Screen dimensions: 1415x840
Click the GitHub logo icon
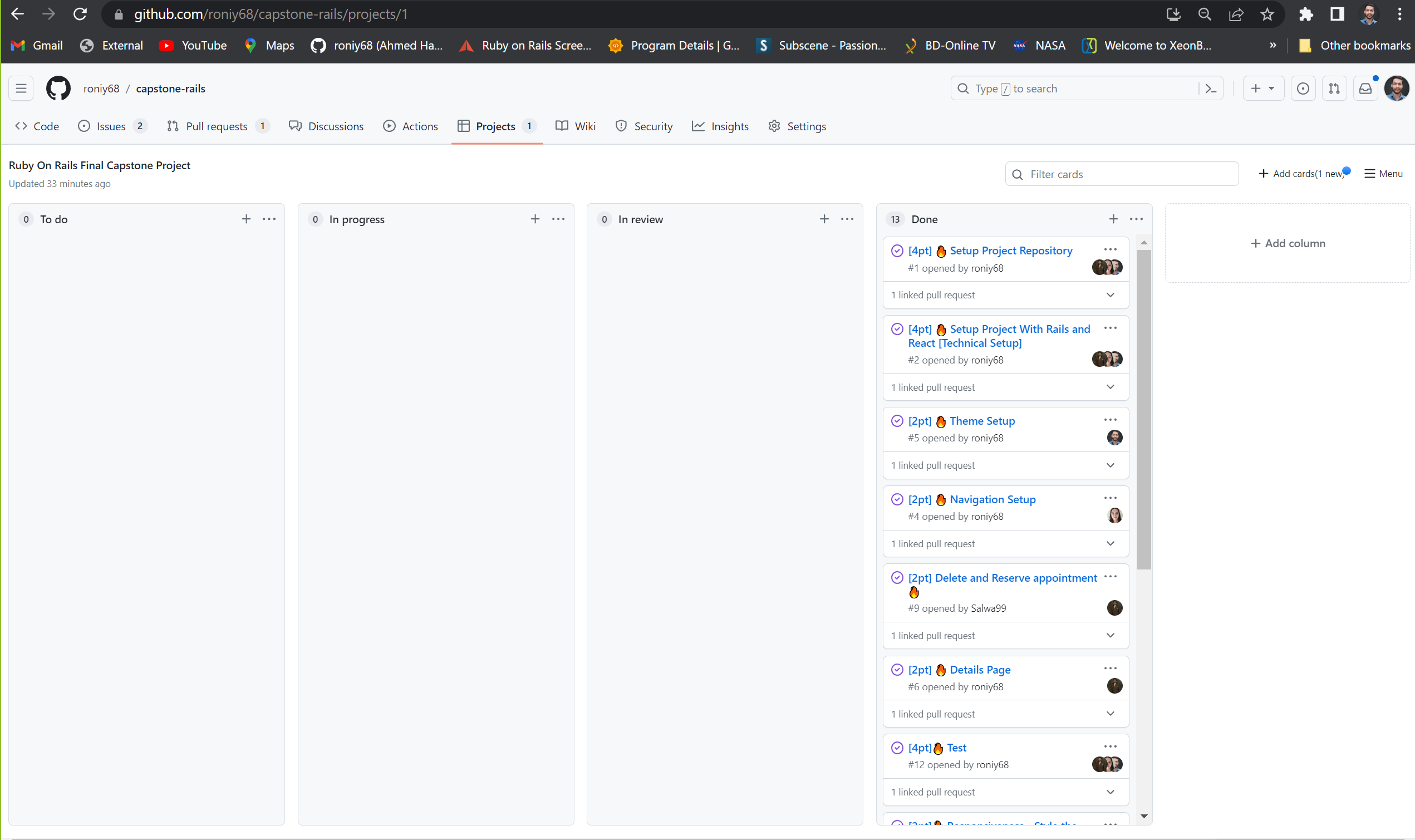tap(58, 89)
